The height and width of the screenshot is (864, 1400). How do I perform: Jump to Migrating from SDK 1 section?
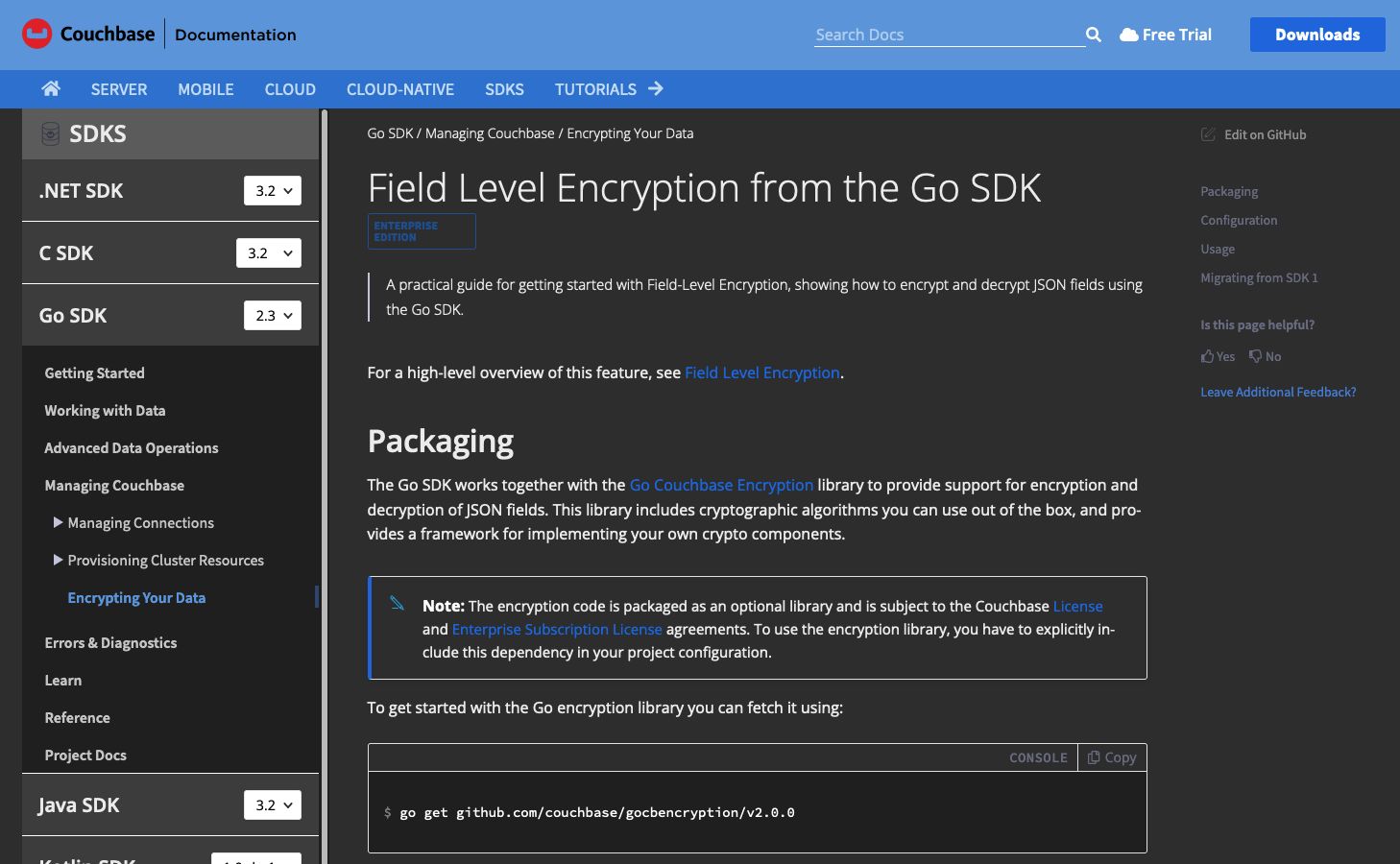pos(1259,277)
